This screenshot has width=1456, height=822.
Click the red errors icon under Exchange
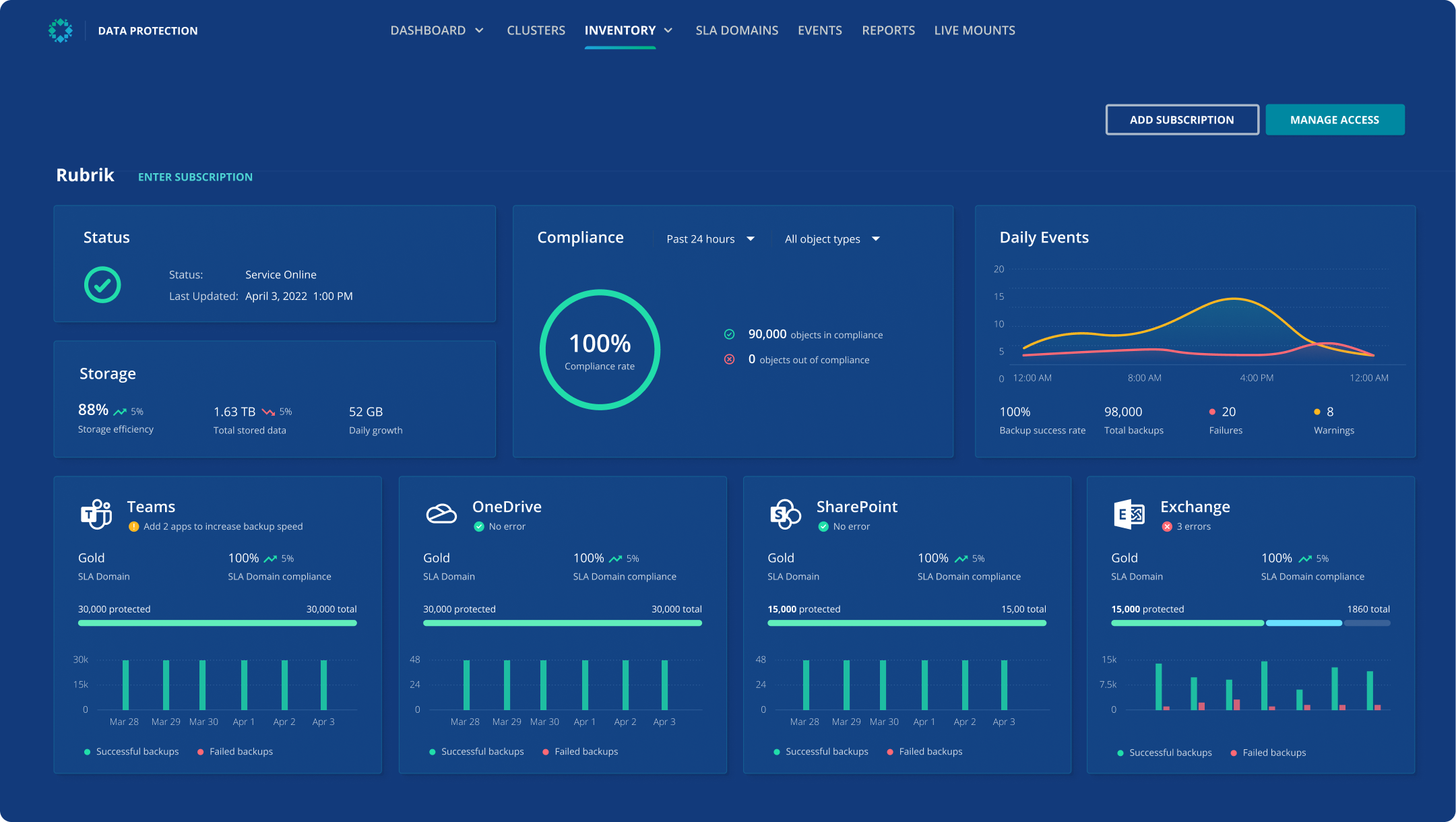[1167, 527]
